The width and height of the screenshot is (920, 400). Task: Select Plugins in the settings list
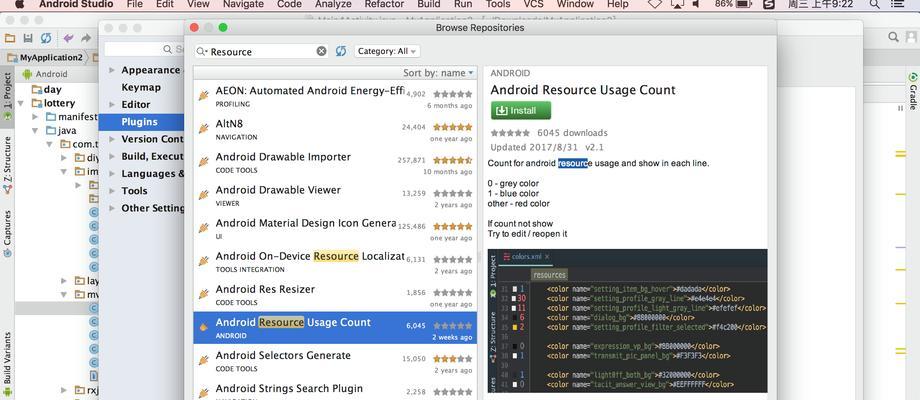[x=141, y=122]
